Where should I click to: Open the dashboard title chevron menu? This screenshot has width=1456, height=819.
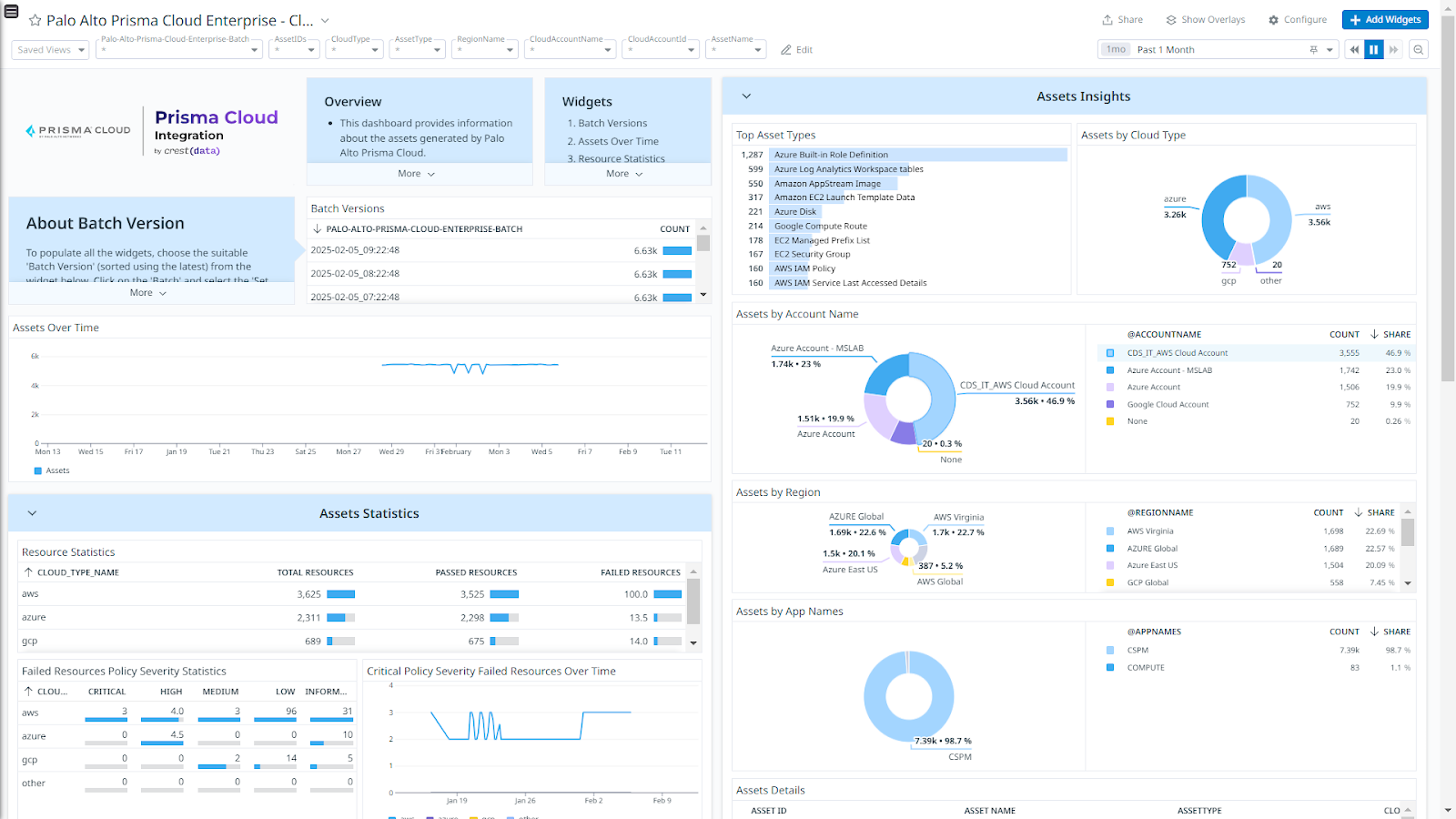point(325,20)
